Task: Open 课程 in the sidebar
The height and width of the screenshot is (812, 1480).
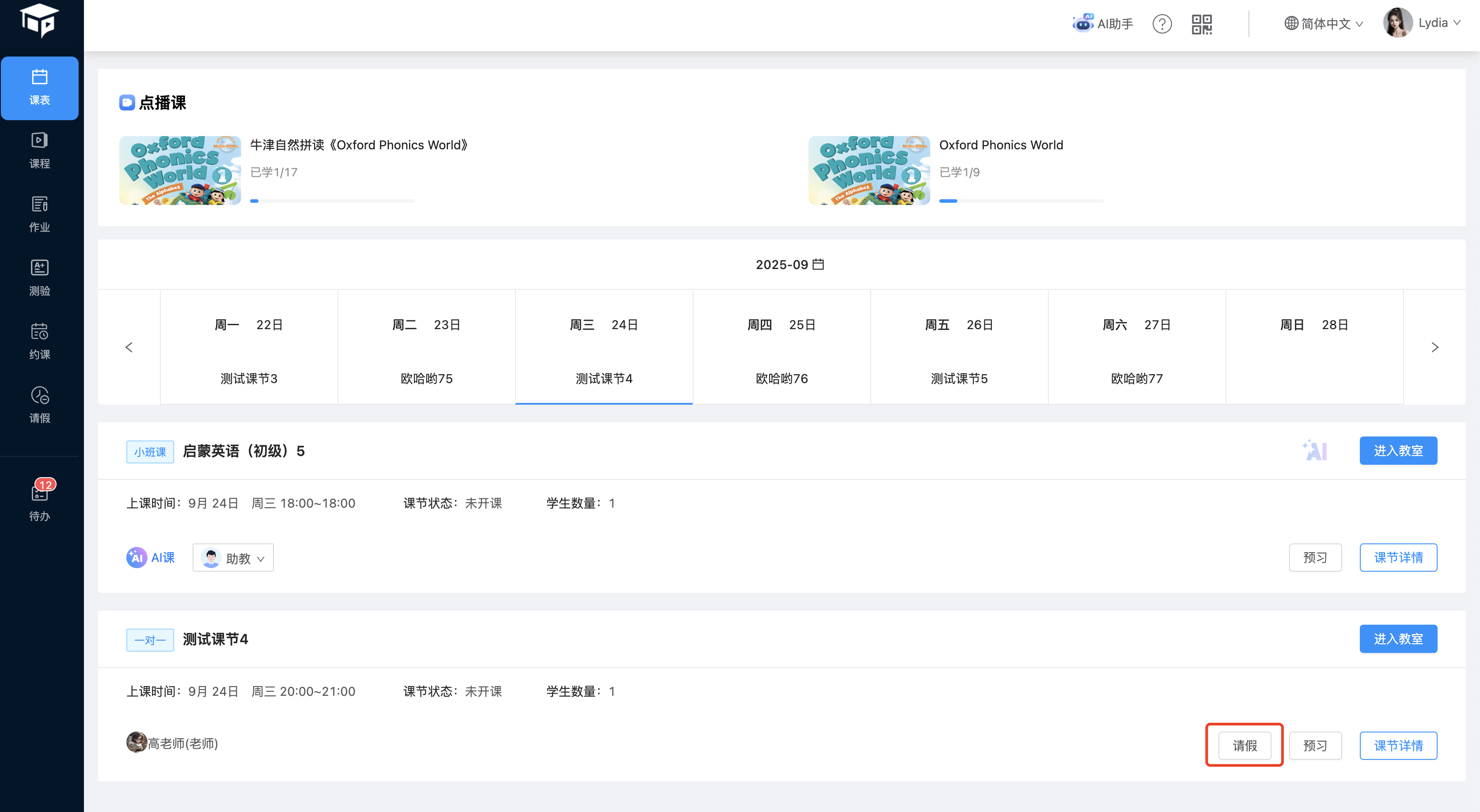Action: [40, 151]
